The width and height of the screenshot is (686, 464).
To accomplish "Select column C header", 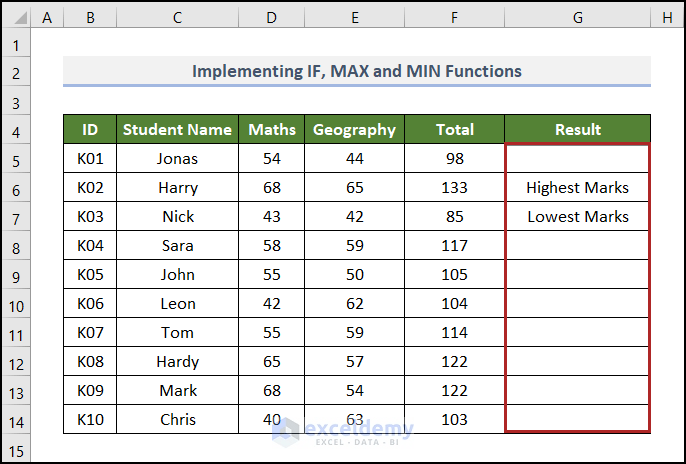I will click(x=177, y=17).
